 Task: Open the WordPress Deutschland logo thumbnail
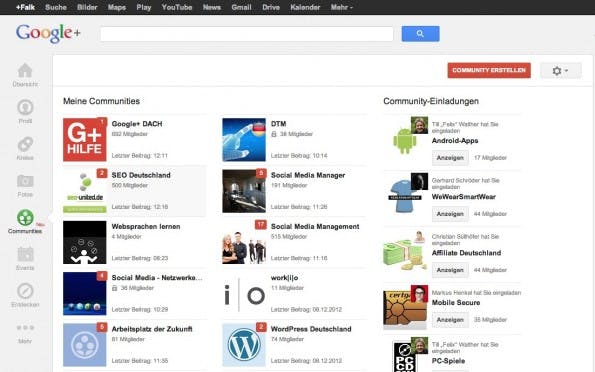pyautogui.click(x=244, y=345)
